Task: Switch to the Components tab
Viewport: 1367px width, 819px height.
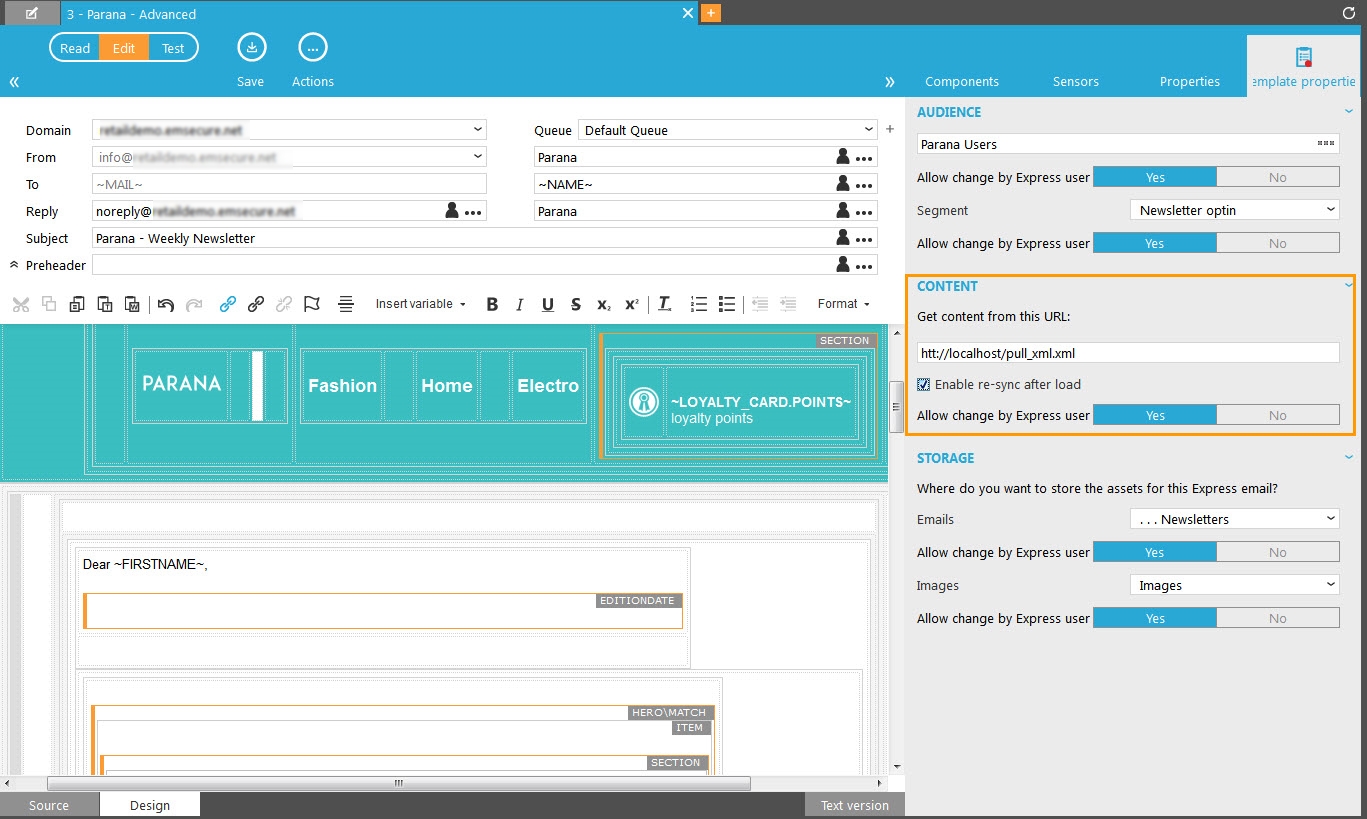Action: click(962, 82)
